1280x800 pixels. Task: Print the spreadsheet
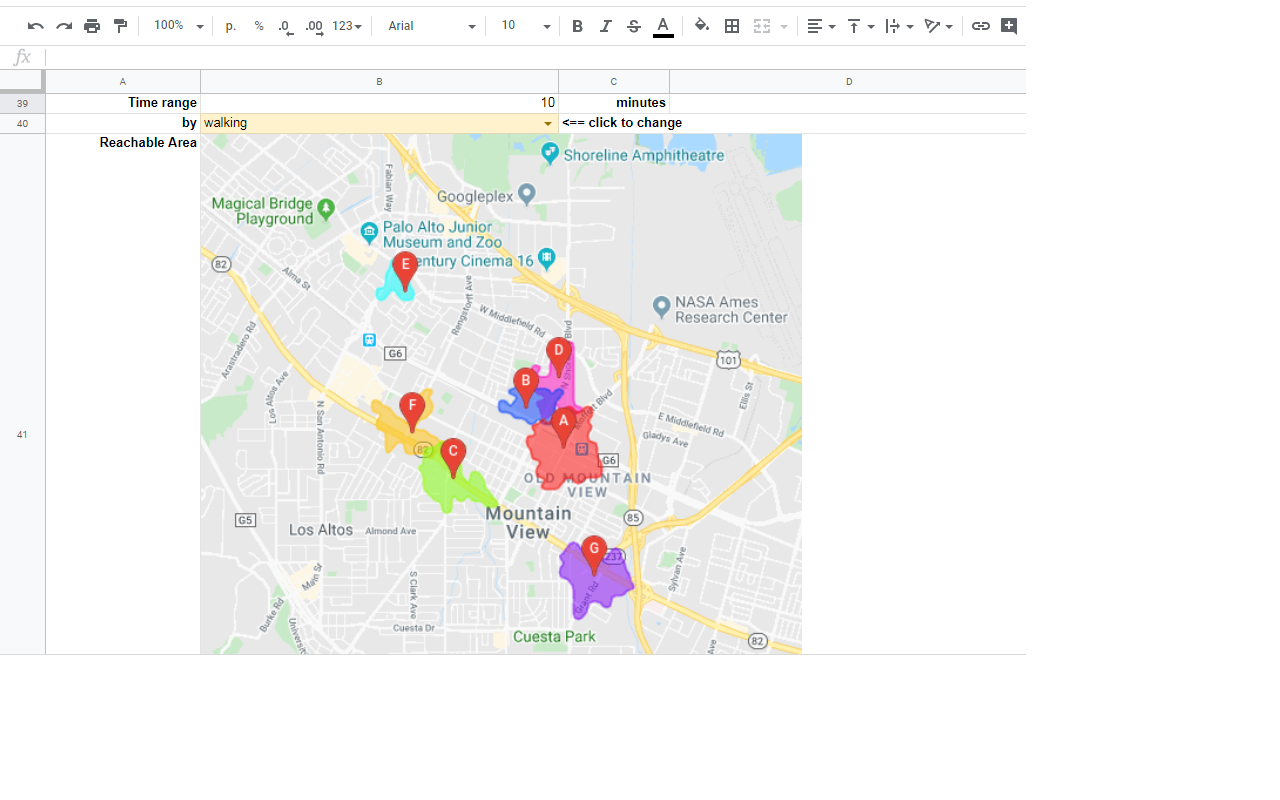tap(92, 26)
